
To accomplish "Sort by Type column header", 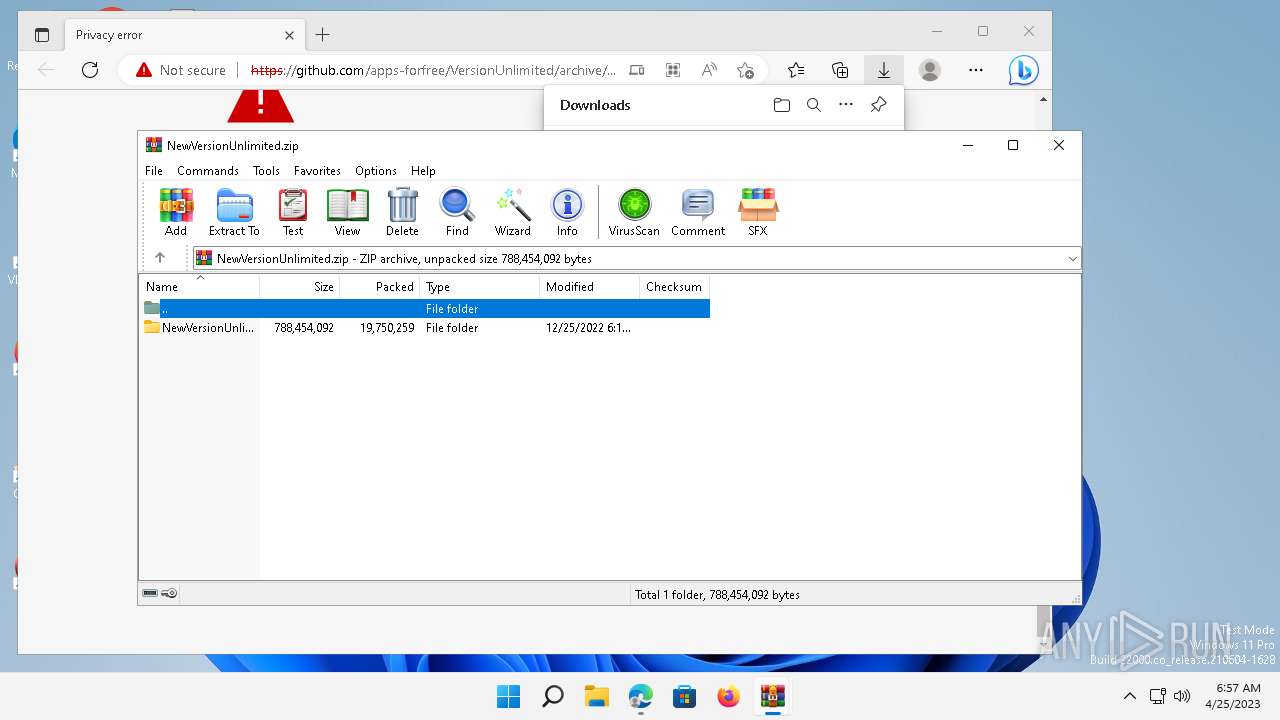I will (x=480, y=286).
